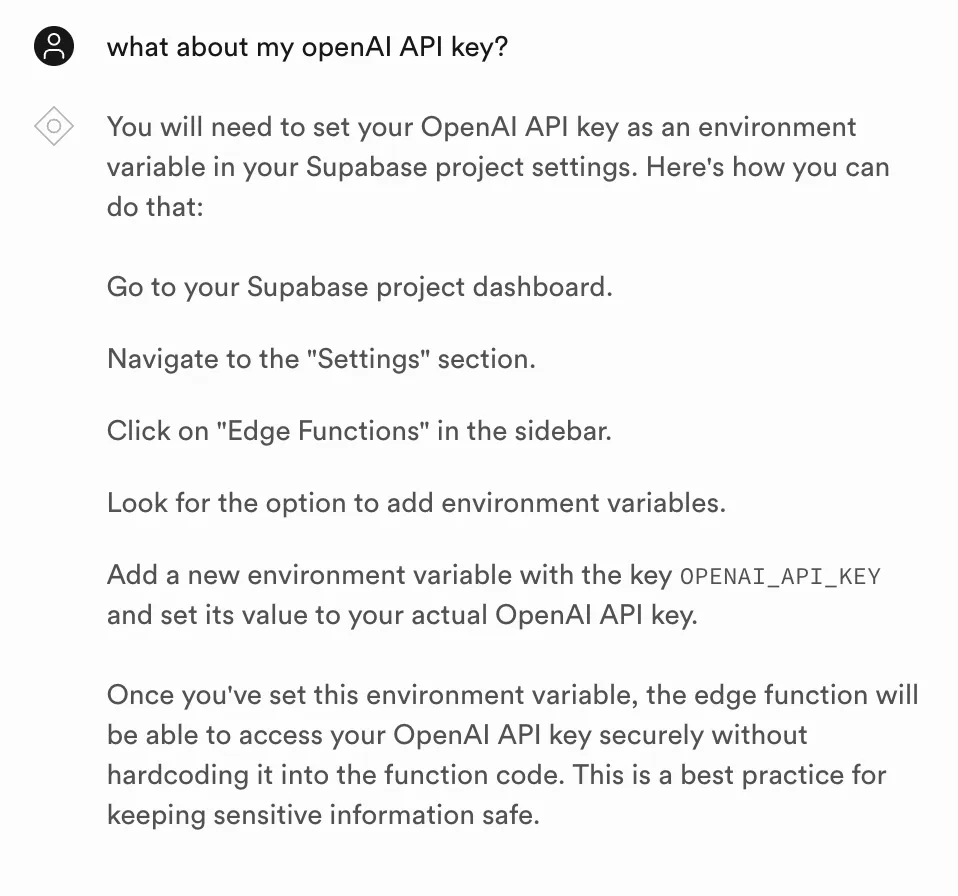The height and width of the screenshot is (896, 958).
Task: Click the intro sentence "You will need to set"
Action: point(498,167)
